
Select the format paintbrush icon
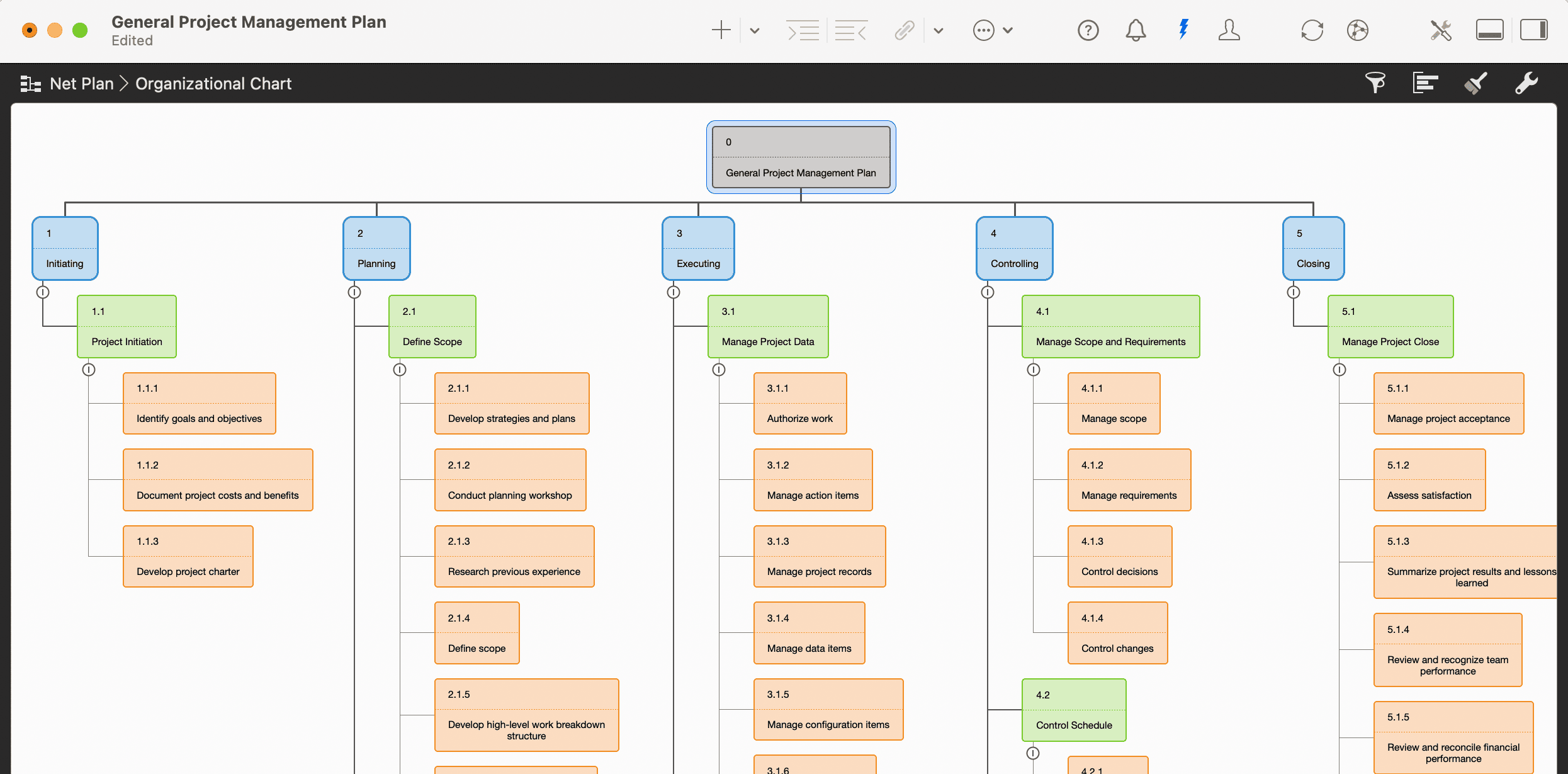click(x=1475, y=83)
